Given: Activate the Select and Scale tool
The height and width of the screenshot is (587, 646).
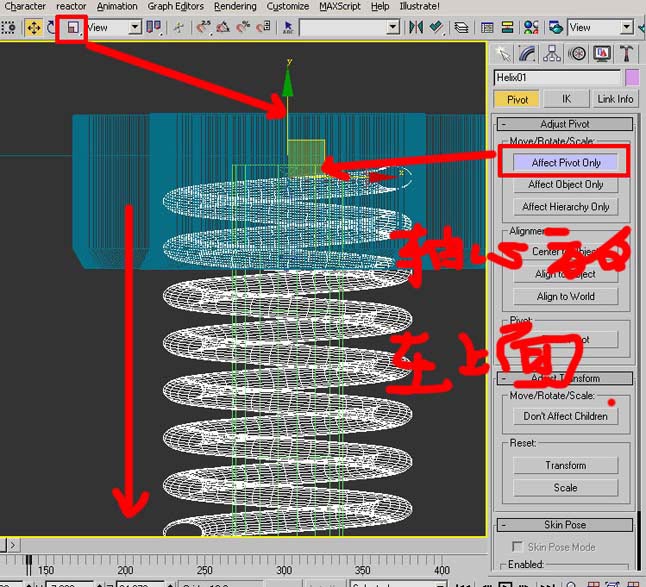Looking at the screenshot, I should click(73, 28).
